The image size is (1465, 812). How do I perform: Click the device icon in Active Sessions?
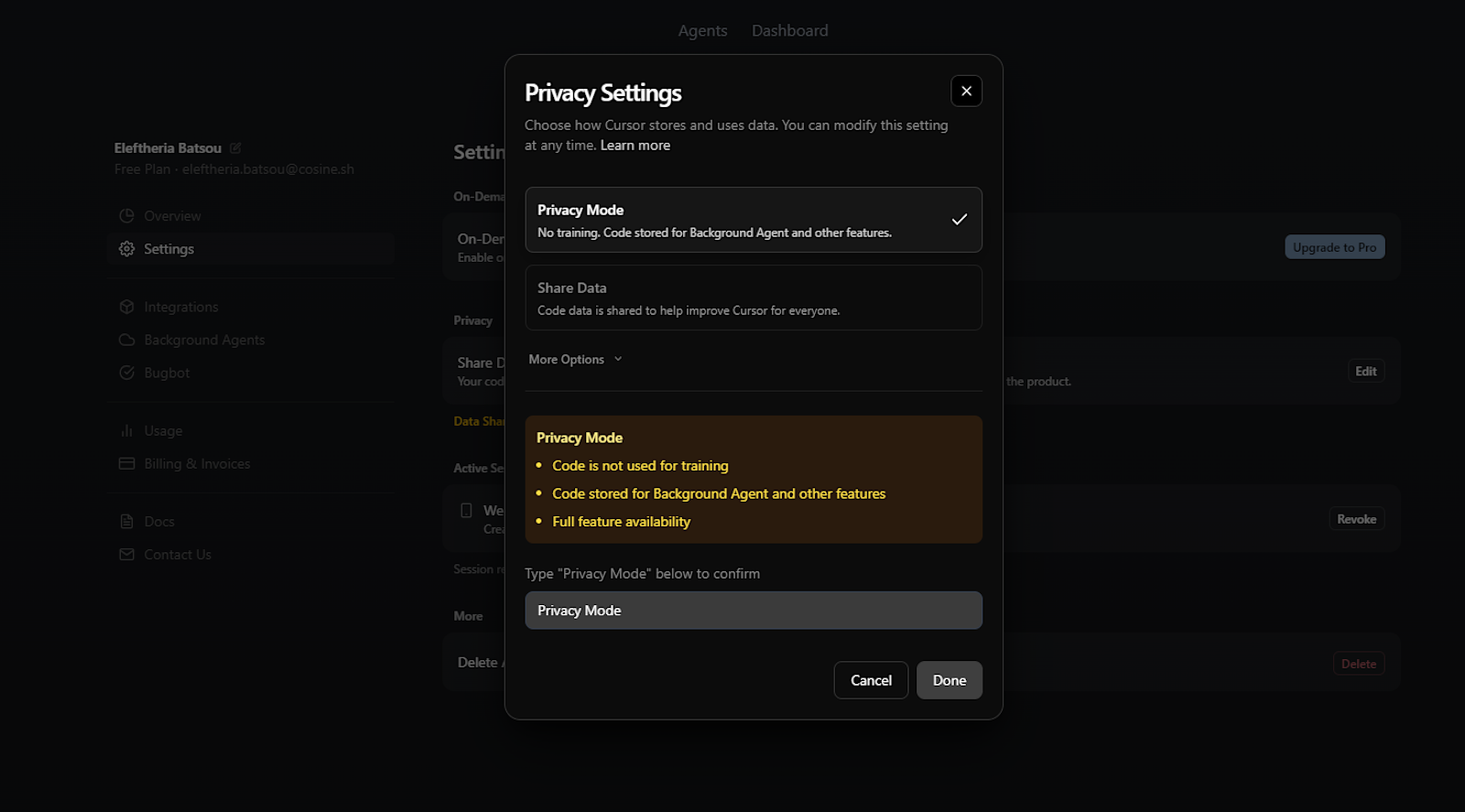click(x=466, y=511)
